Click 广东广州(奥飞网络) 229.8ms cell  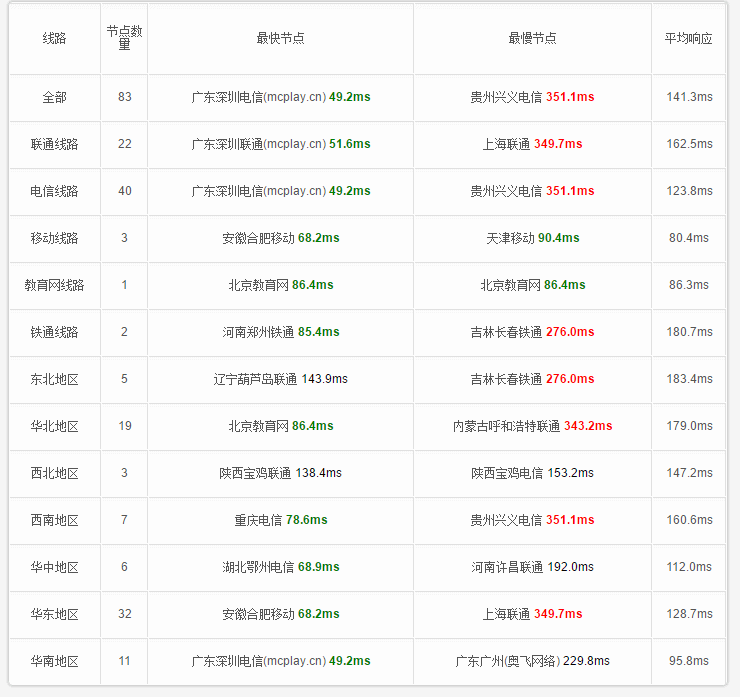click(x=532, y=661)
